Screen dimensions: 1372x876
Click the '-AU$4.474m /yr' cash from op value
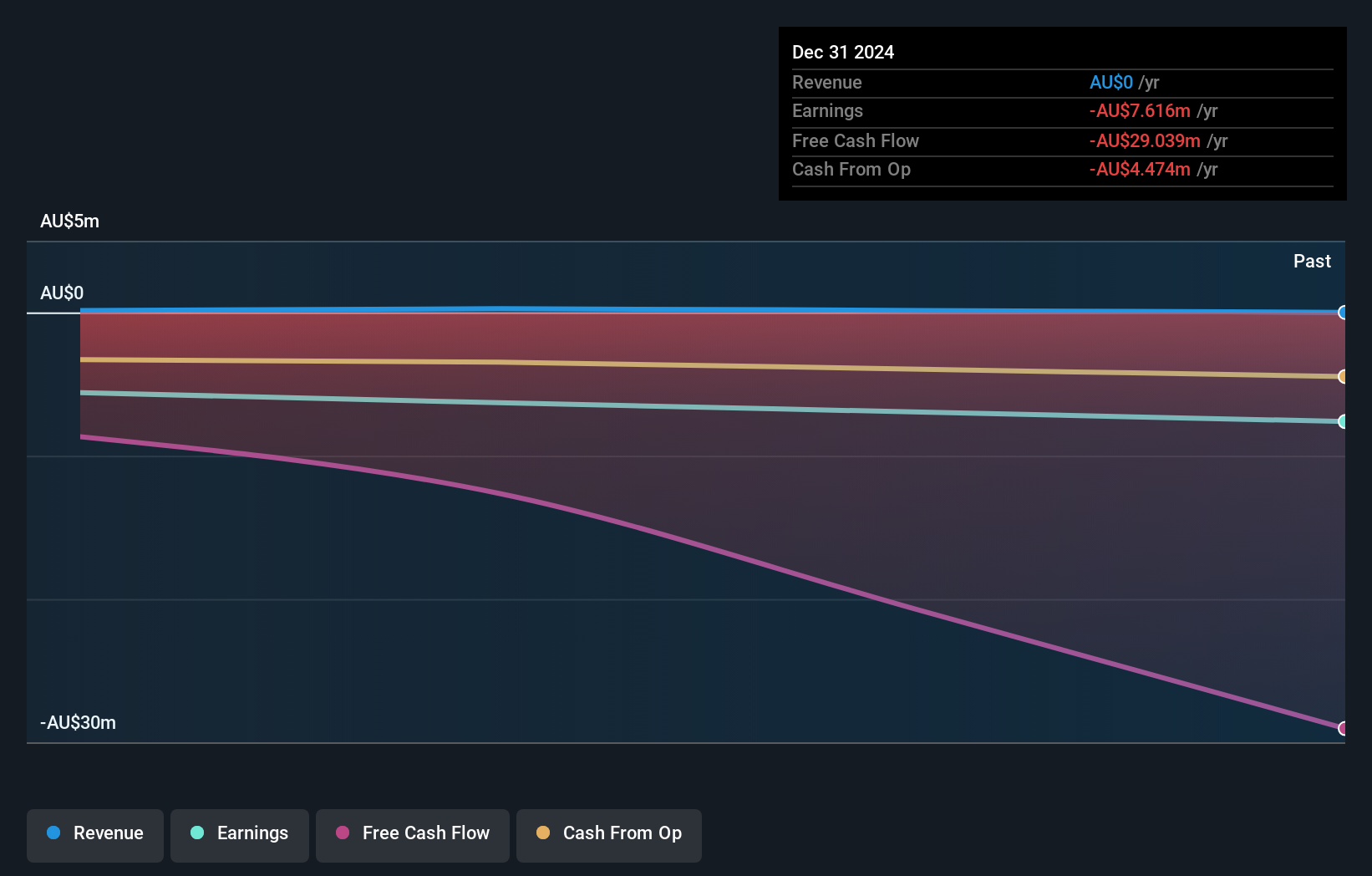[x=1154, y=169]
